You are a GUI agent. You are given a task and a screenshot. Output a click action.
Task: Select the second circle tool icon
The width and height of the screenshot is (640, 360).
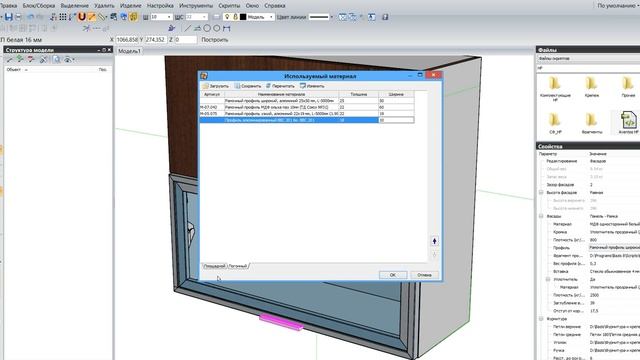click(216, 28)
